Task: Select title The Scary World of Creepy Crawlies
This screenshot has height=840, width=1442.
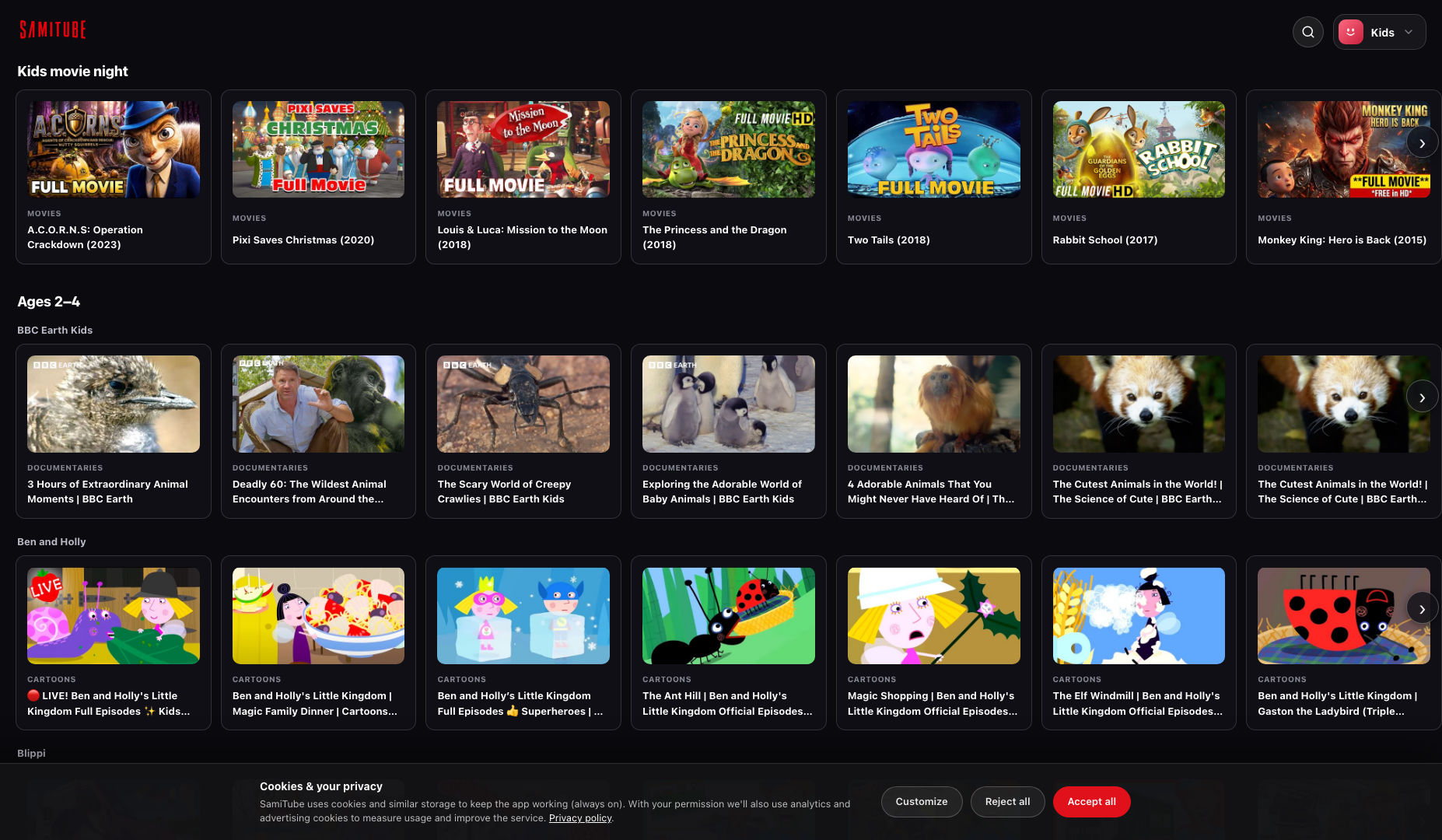Action: 505,492
